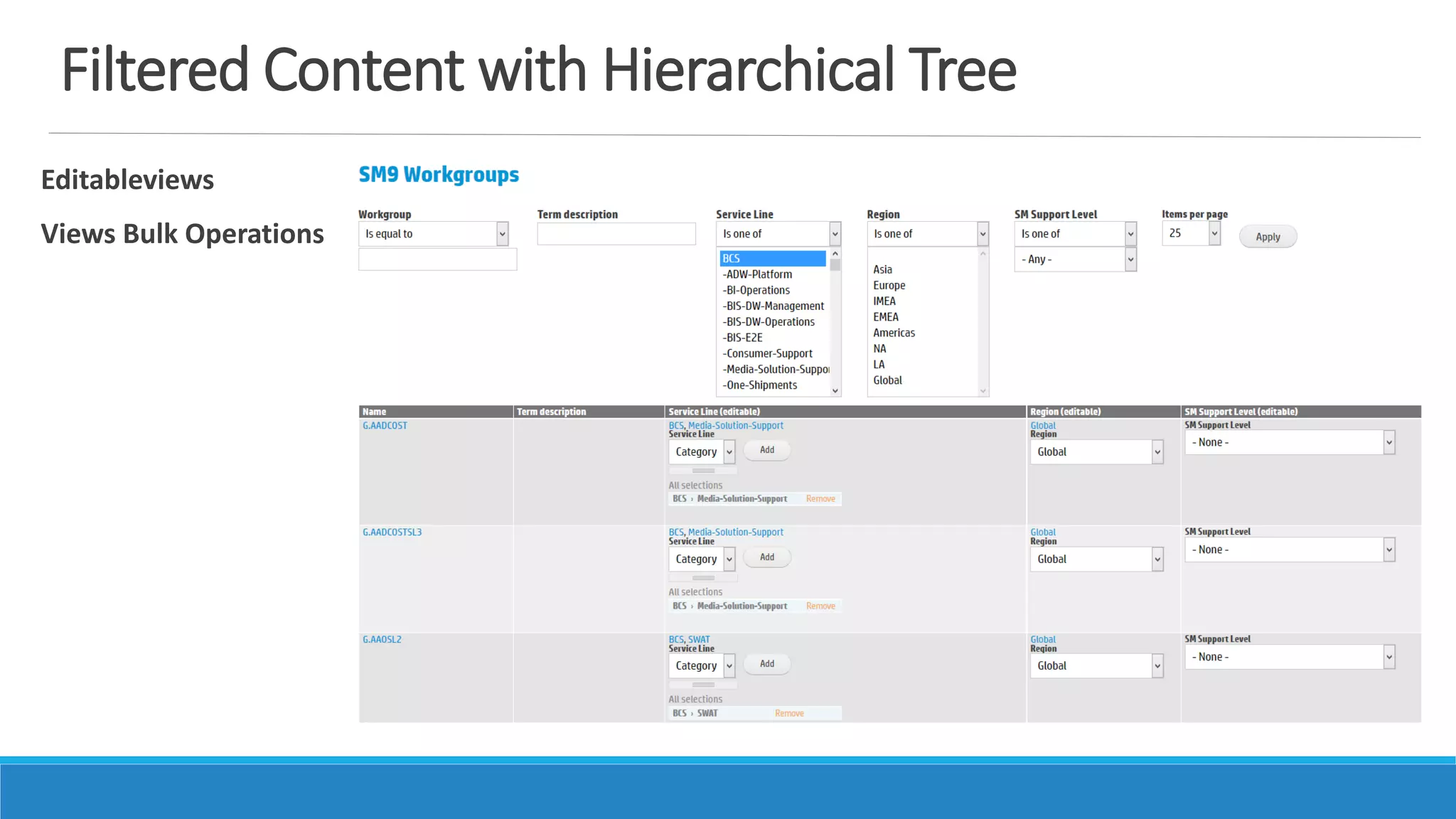
Task: Open Region Global dropdown in G.AADCOSTSL3 row
Action: (x=1097, y=560)
